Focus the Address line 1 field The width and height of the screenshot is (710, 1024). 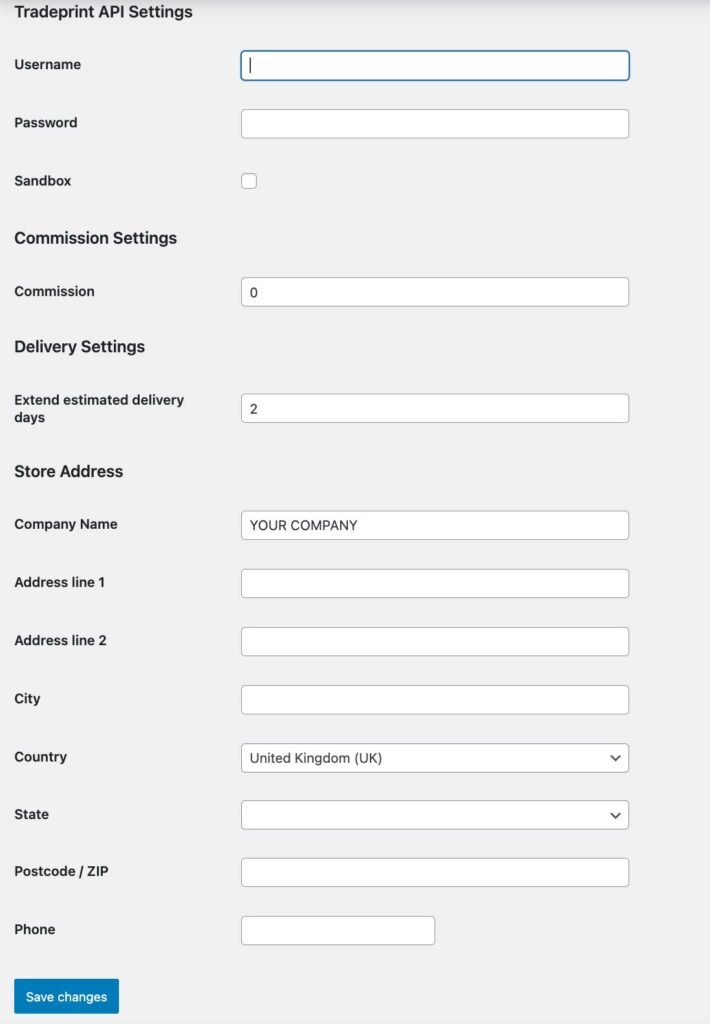[434, 582]
